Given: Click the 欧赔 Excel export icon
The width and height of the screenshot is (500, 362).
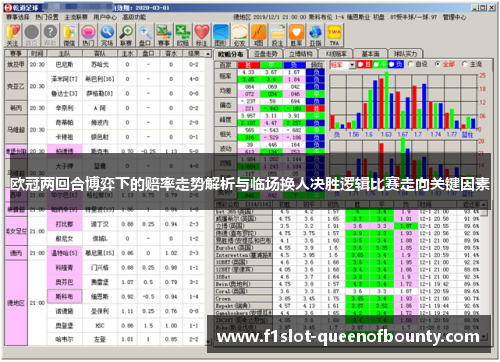Looking at the screenshot, I should [x=183, y=35].
